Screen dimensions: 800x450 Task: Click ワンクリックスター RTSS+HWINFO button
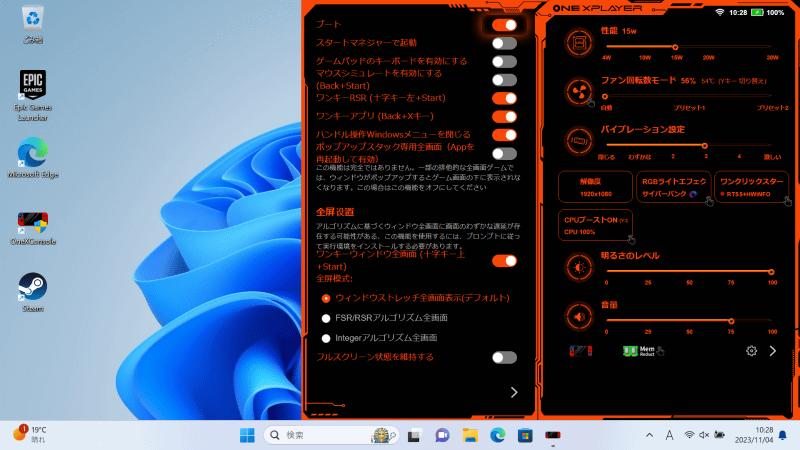[752, 187]
